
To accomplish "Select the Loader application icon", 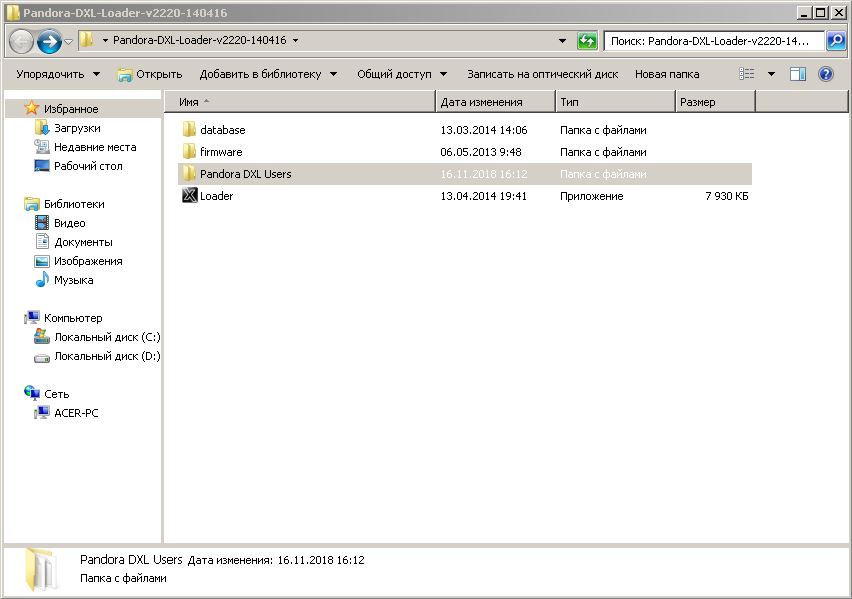I will tap(190, 196).
